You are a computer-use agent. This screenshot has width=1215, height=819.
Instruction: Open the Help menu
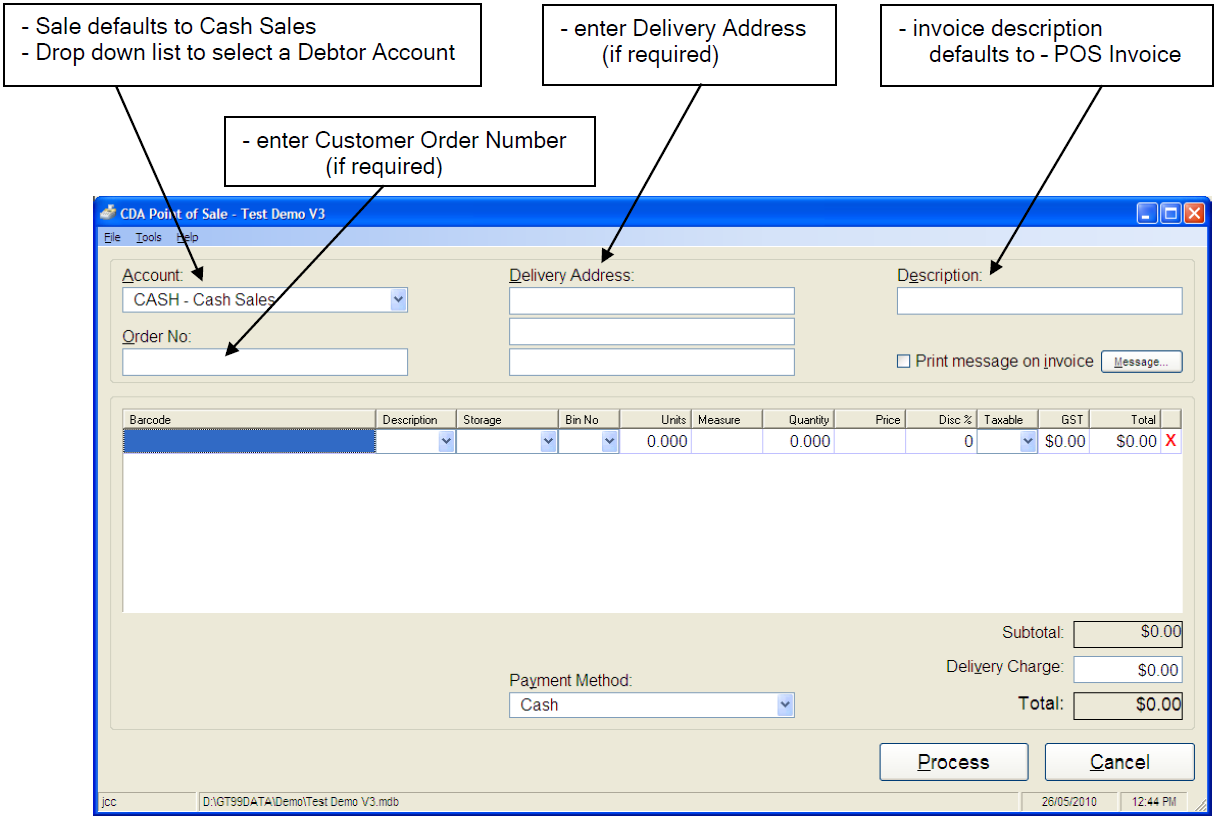(188, 237)
